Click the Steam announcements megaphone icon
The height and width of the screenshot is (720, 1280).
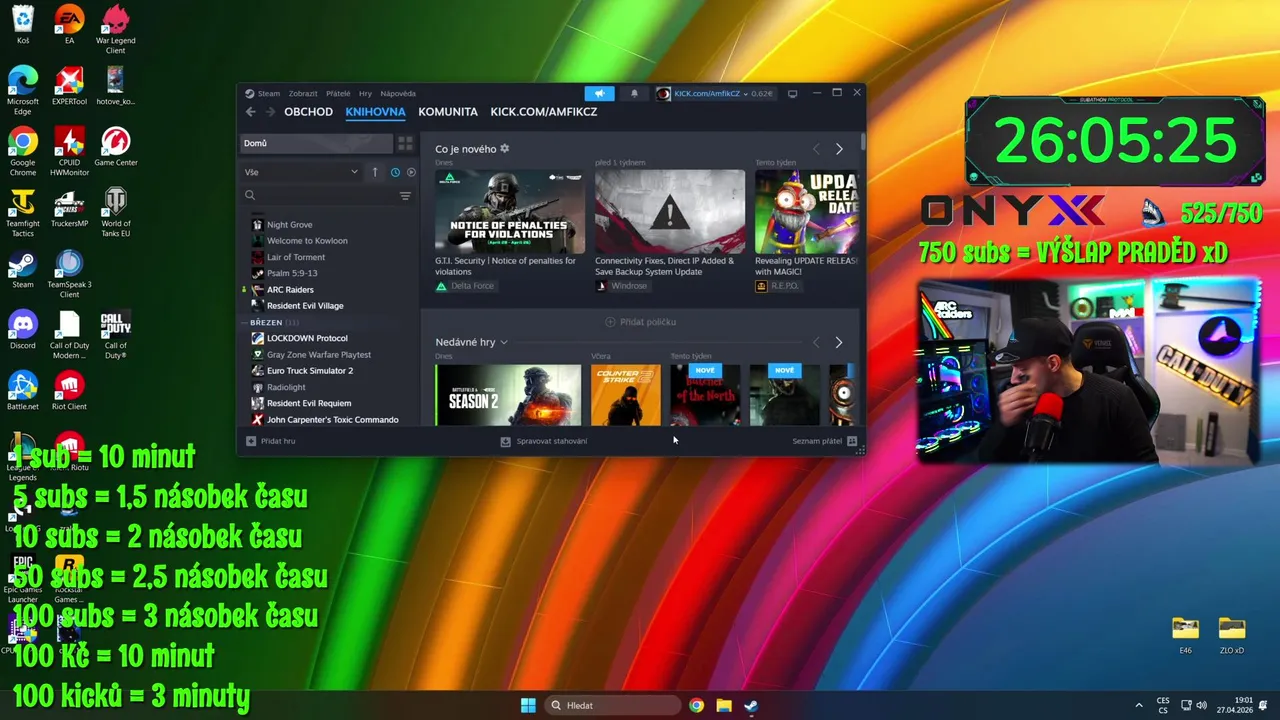click(x=600, y=93)
